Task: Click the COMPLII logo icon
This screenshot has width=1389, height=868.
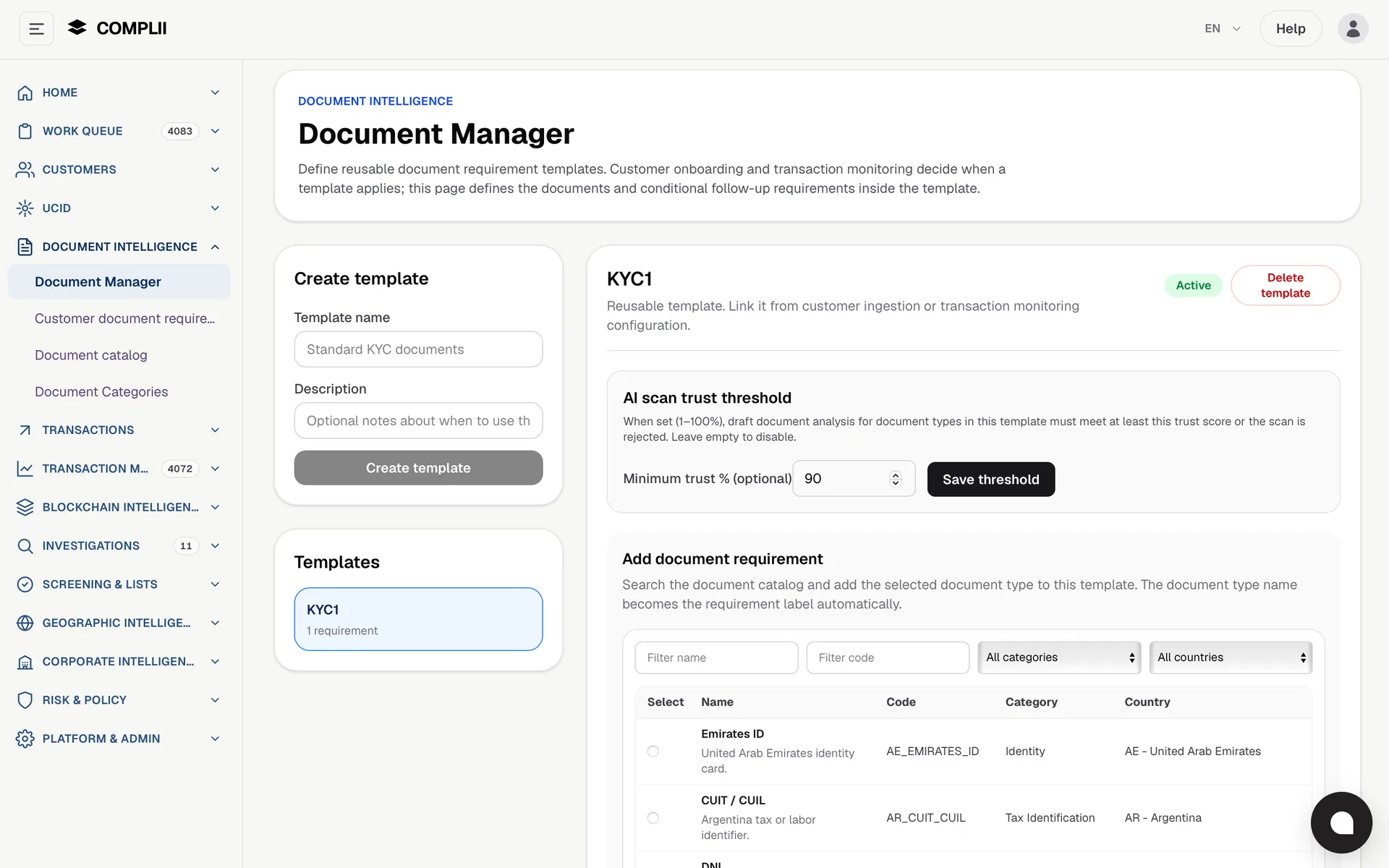Action: (77, 28)
